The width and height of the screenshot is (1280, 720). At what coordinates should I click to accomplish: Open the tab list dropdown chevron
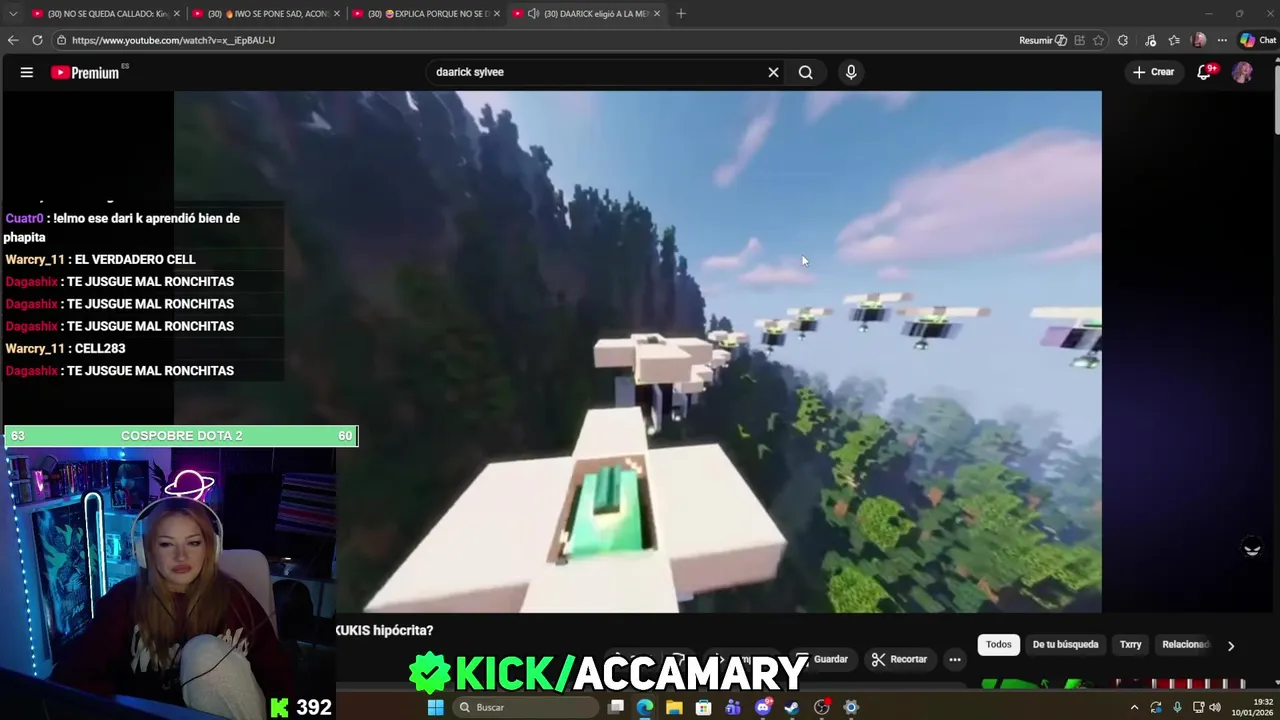(x=13, y=13)
